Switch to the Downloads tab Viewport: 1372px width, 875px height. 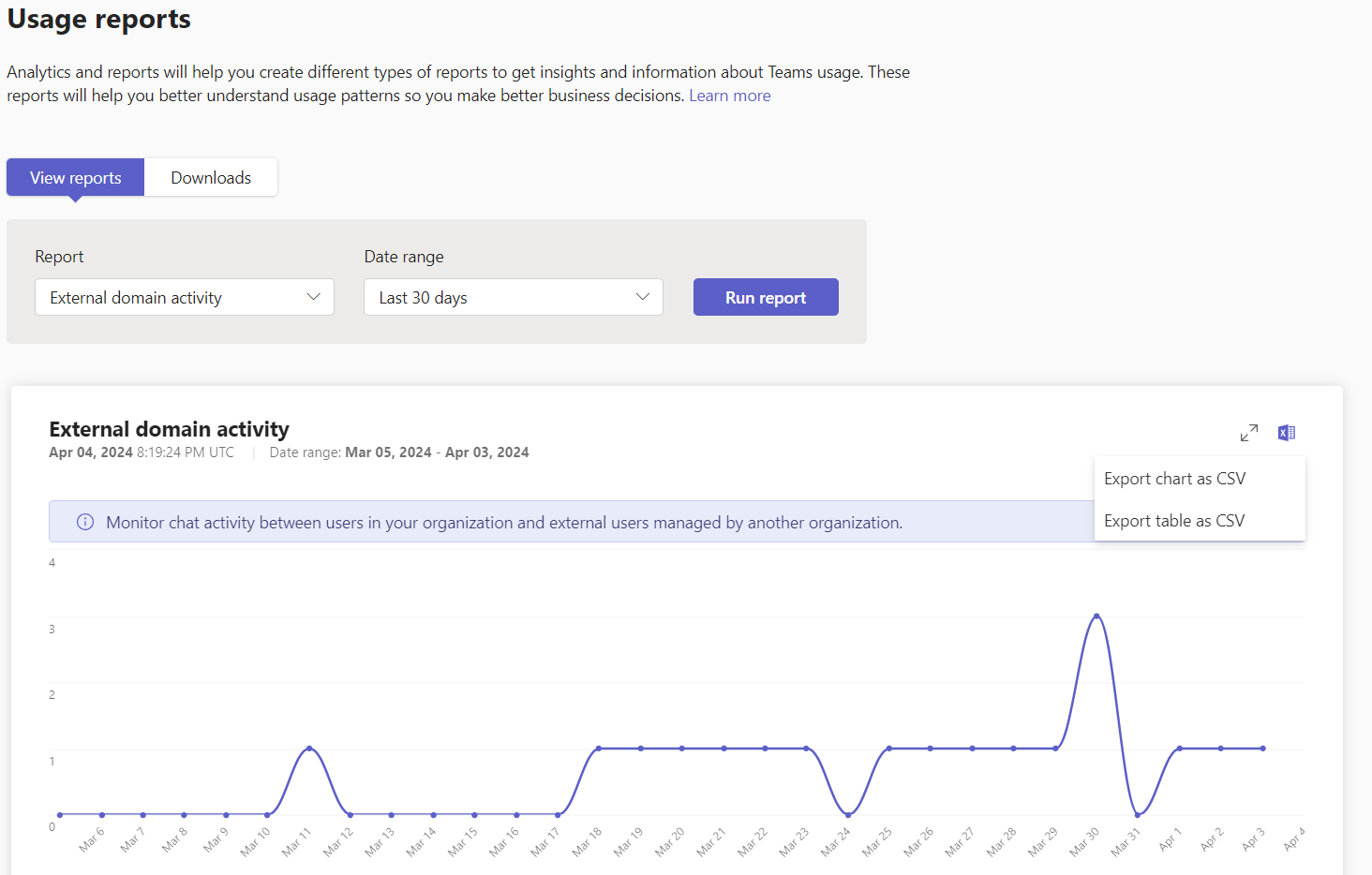211,178
